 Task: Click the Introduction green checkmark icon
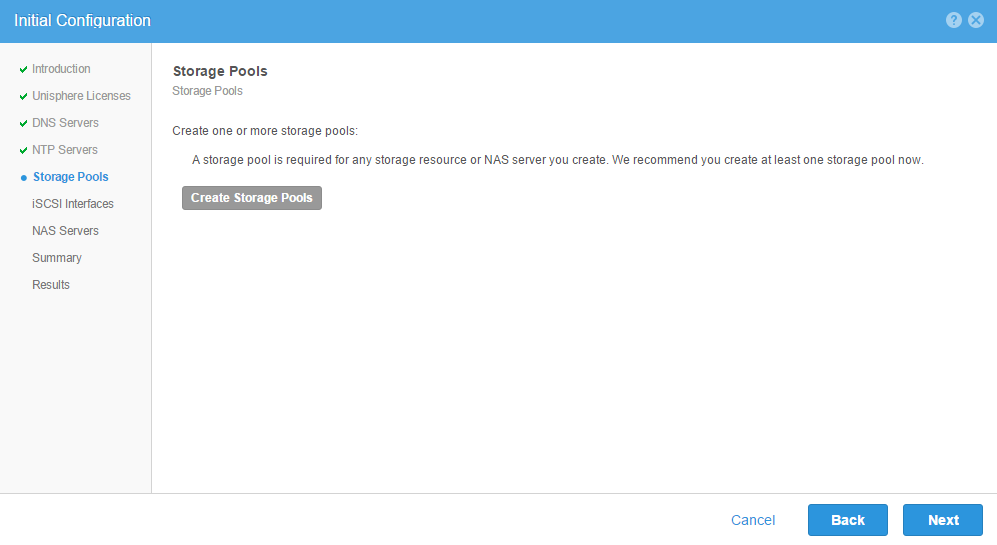(x=24, y=69)
